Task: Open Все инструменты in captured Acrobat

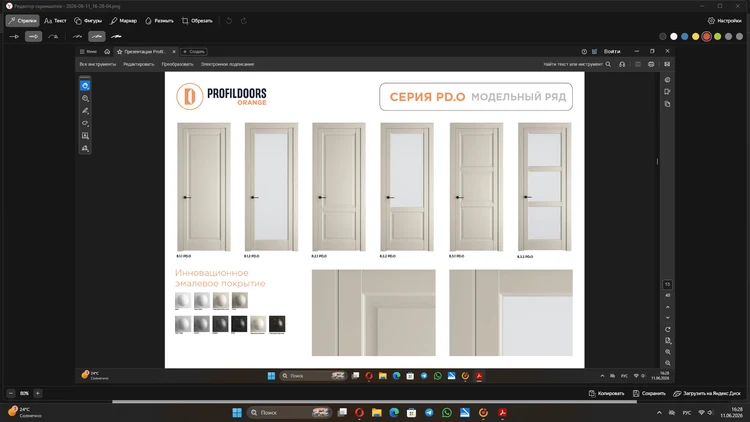Action: tap(98, 64)
